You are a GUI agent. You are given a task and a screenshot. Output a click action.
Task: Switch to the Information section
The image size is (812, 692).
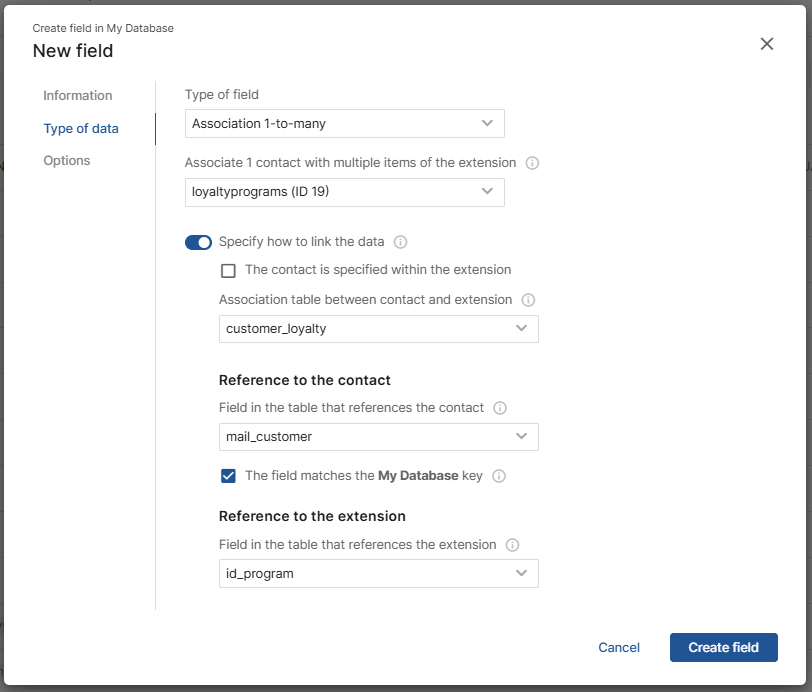click(78, 96)
